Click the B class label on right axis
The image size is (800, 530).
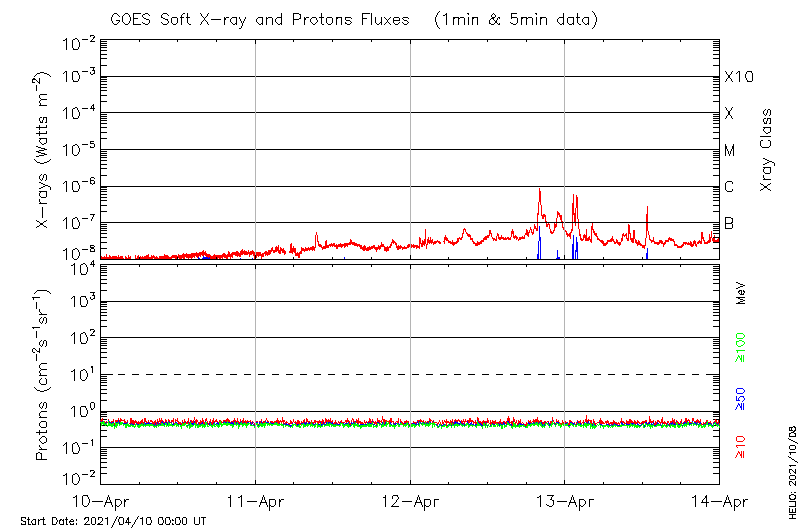pos(729,223)
